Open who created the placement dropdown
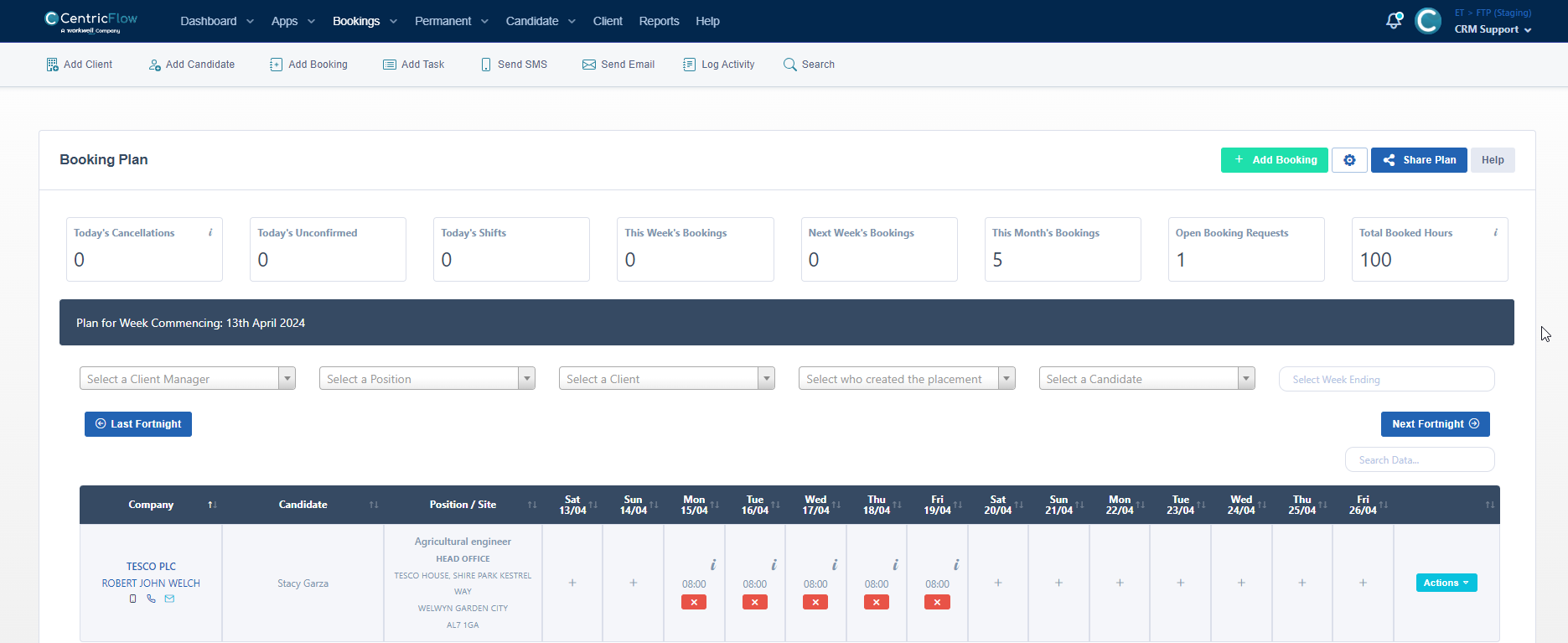Viewport: 1568px width, 643px height. pos(907,379)
